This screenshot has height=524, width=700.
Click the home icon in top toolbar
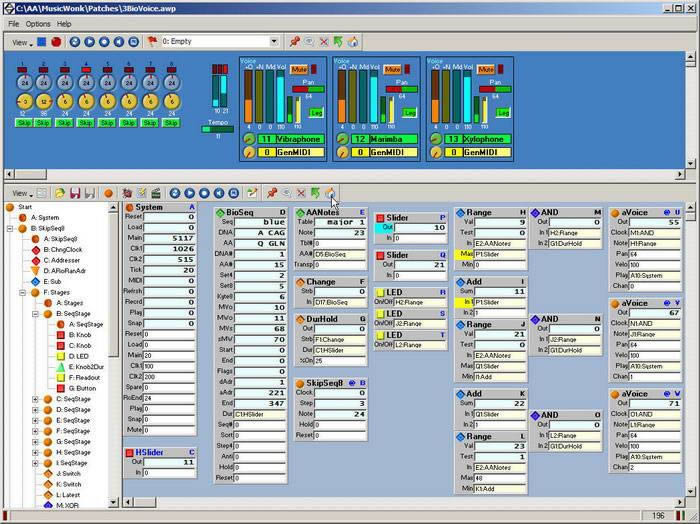tap(353, 42)
